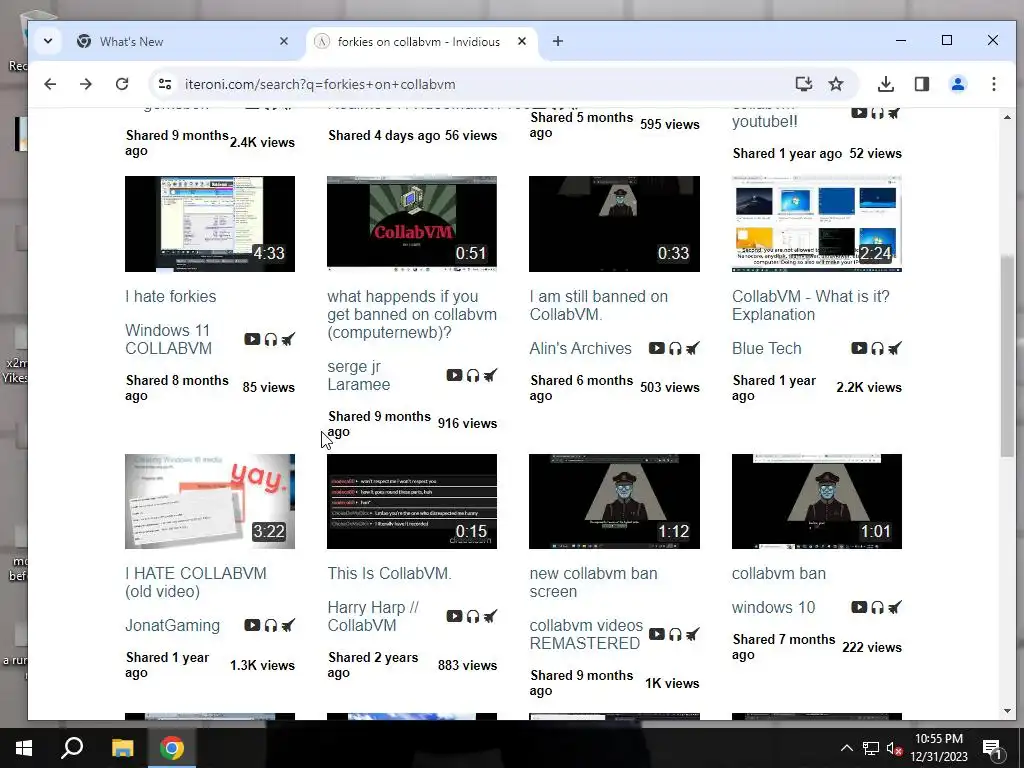Open I am still banned on CollabVM link
The image size is (1024, 768).
point(599,305)
